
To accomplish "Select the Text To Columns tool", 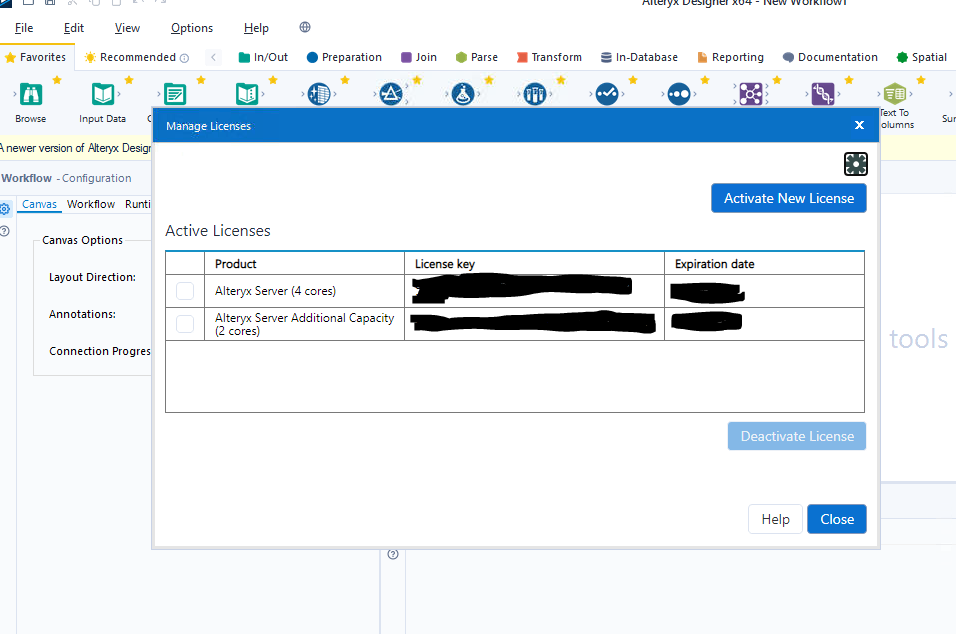I will [x=893, y=93].
